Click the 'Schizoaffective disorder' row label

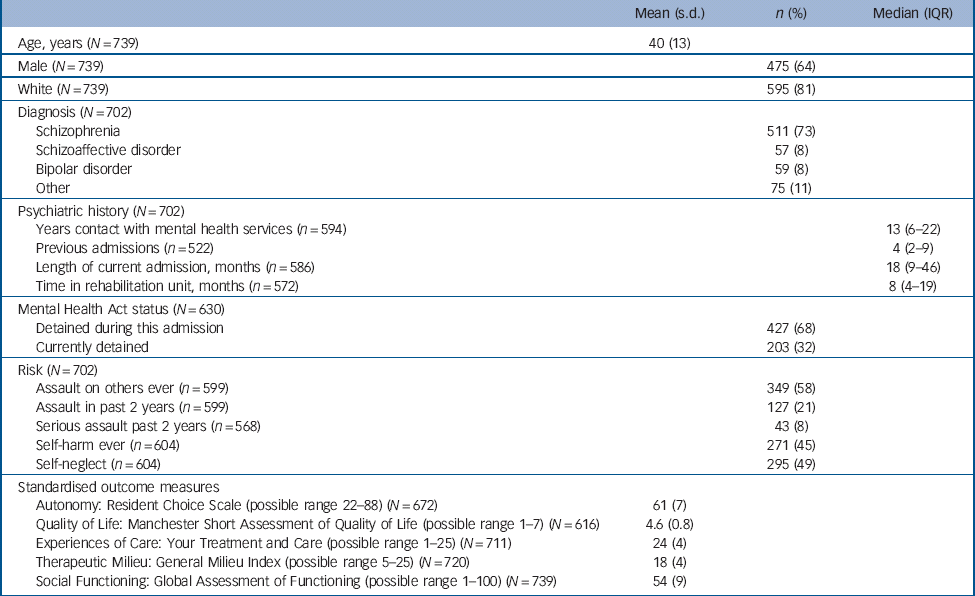pos(109,150)
